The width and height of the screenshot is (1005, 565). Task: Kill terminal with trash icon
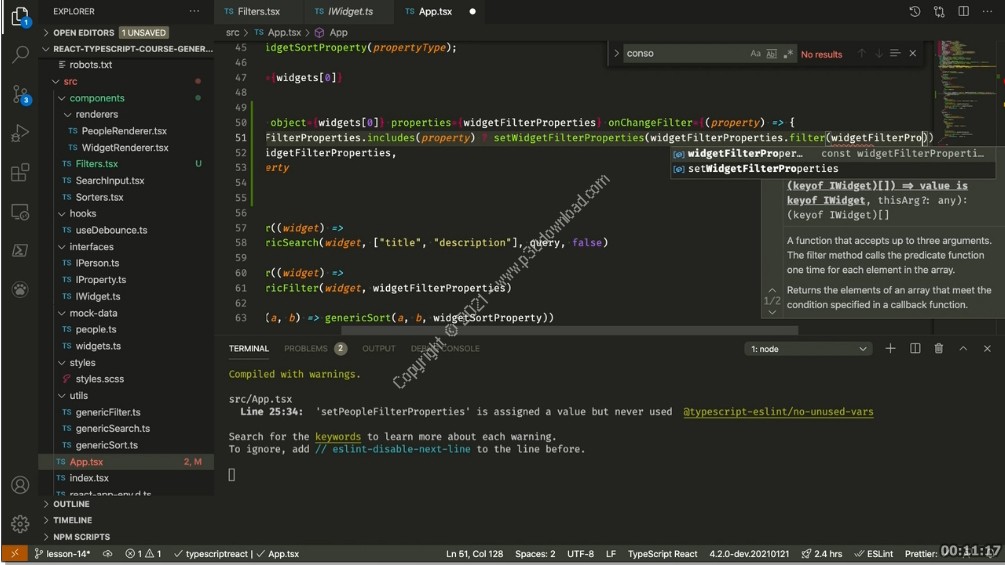tap(939, 348)
